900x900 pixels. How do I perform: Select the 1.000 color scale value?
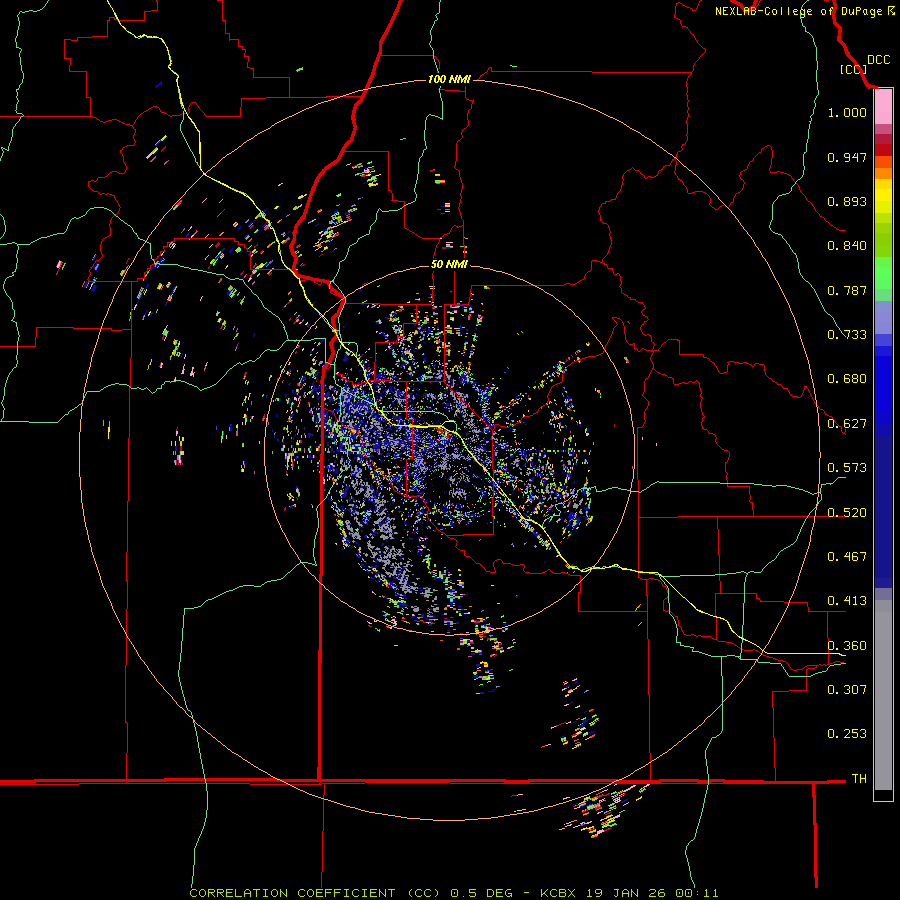(x=847, y=112)
